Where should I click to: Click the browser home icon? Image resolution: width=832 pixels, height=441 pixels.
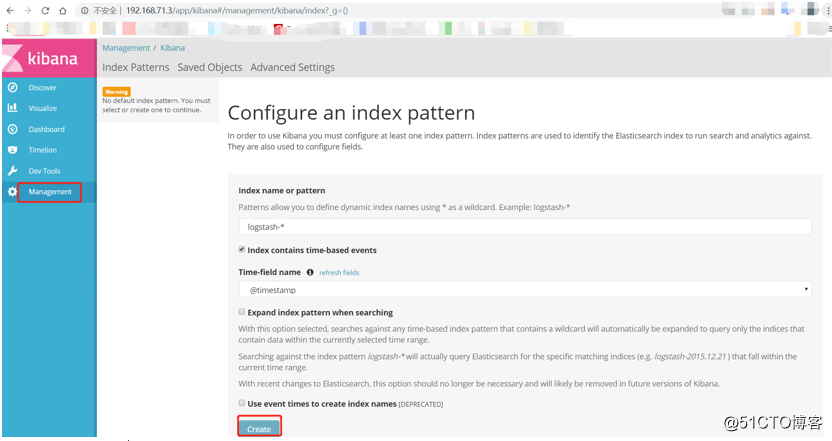[63, 11]
